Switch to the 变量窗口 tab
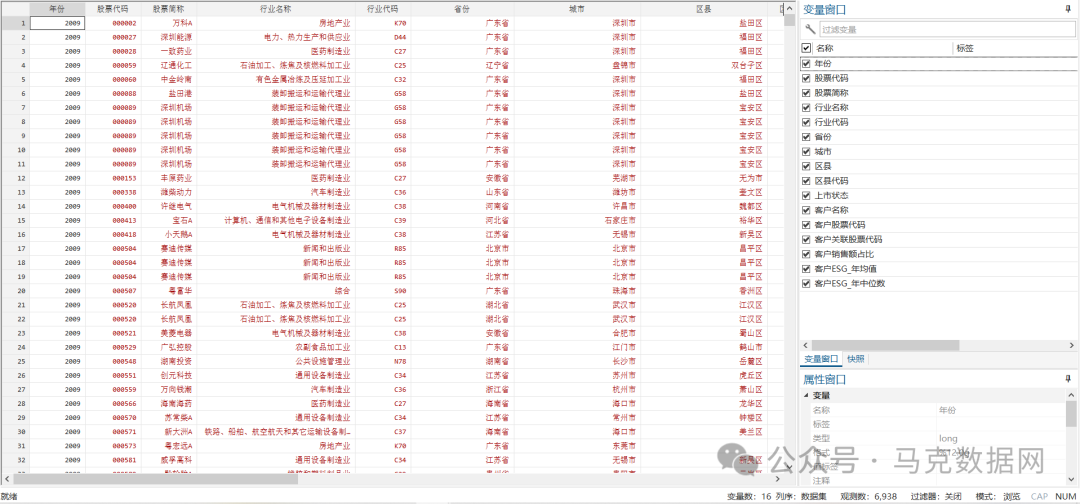Screen dimensions: 1080x504 [x=821, y=359]
